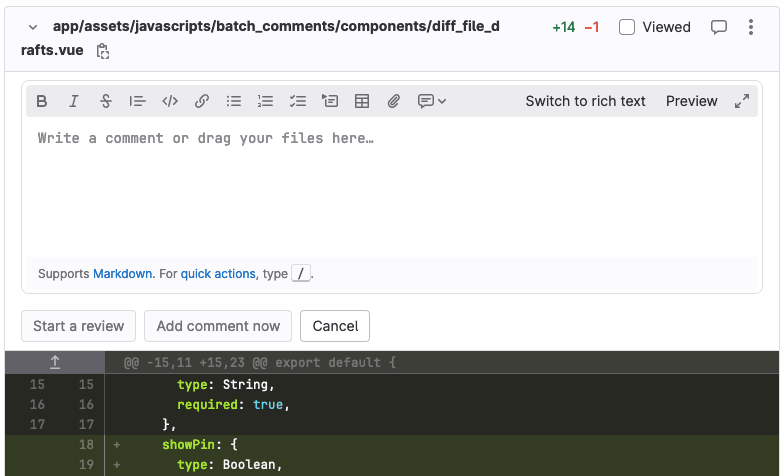Switch to rich text editor

585,101
